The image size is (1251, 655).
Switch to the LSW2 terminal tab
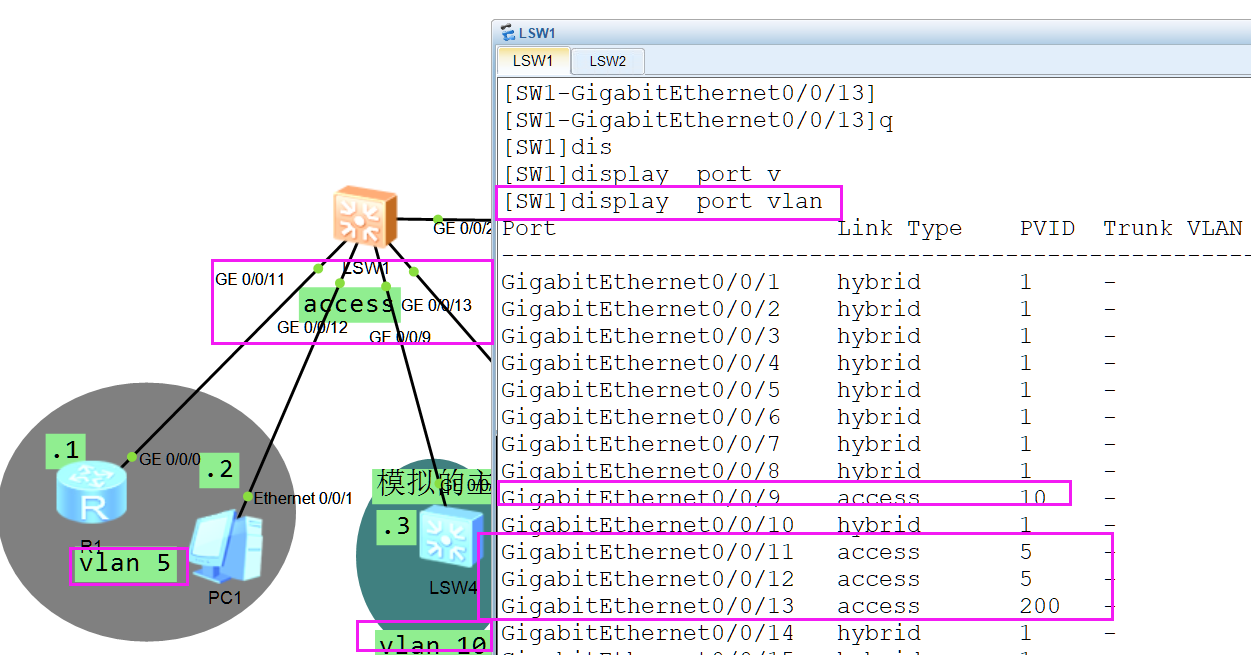607,61
